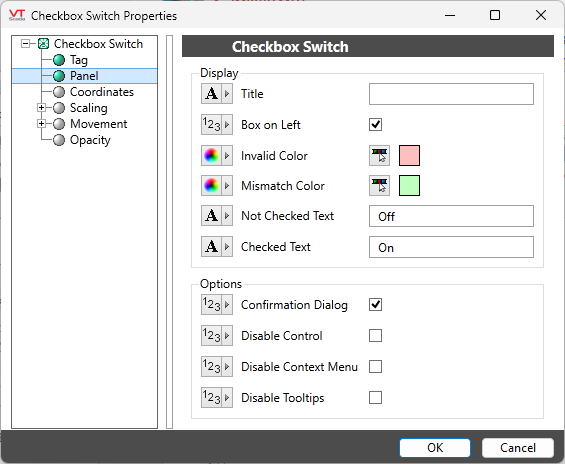
Task: Open the Coordinates section in the tree
Action: click(102, 92)
